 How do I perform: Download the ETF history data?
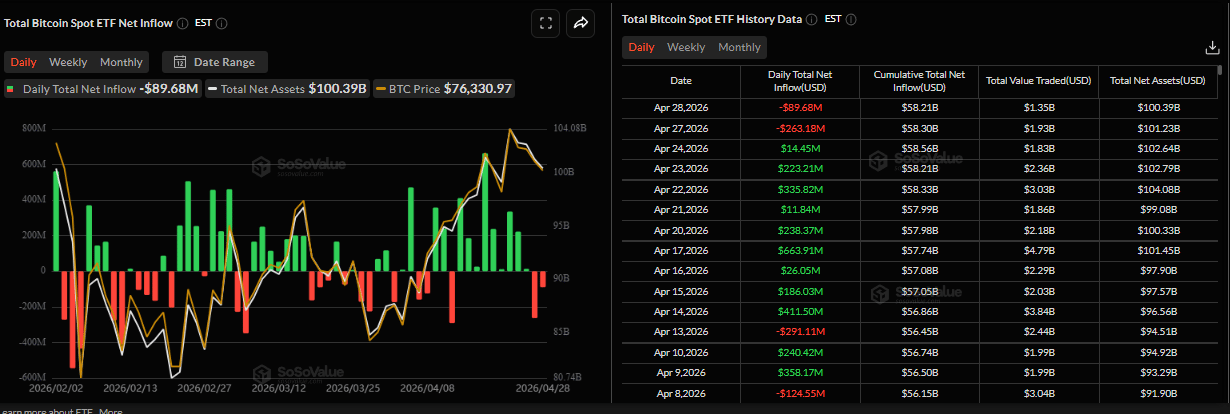(x=1212, y=47)
